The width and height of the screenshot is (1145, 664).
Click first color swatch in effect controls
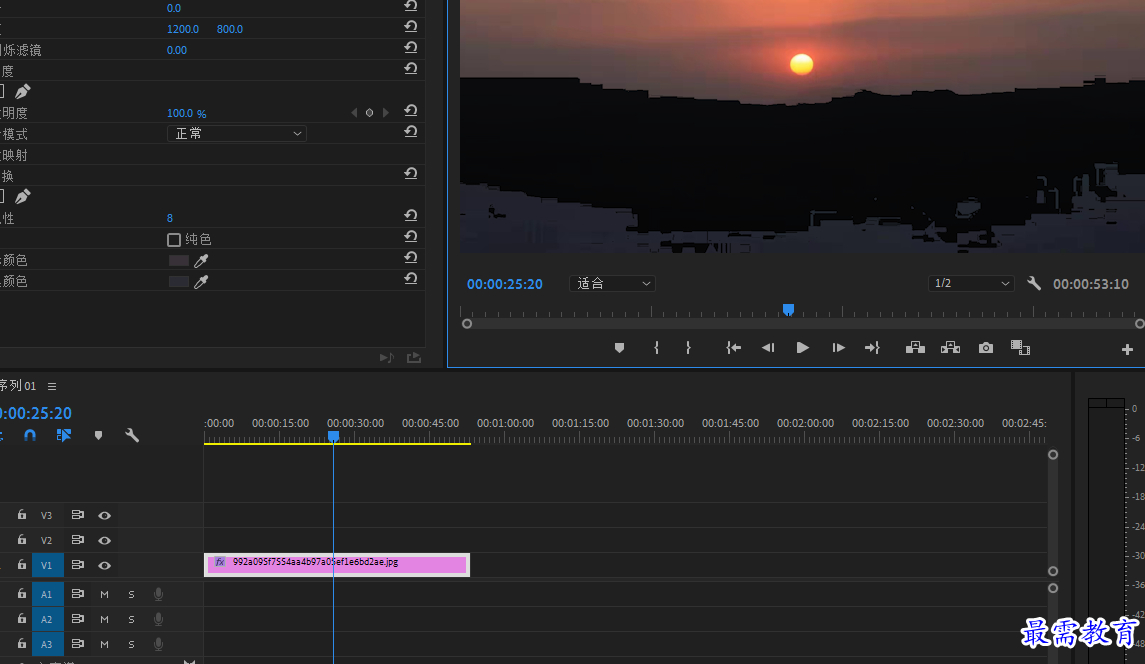179,261
